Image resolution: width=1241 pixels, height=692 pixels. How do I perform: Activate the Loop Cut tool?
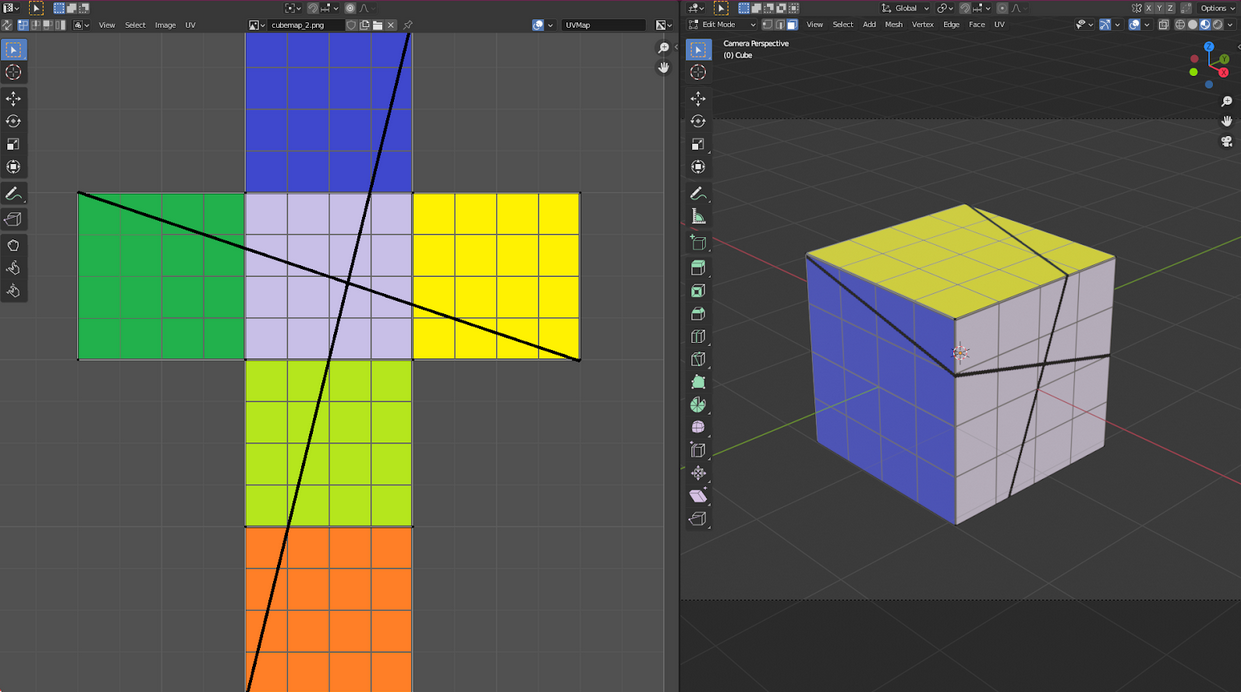click(698, 336)
